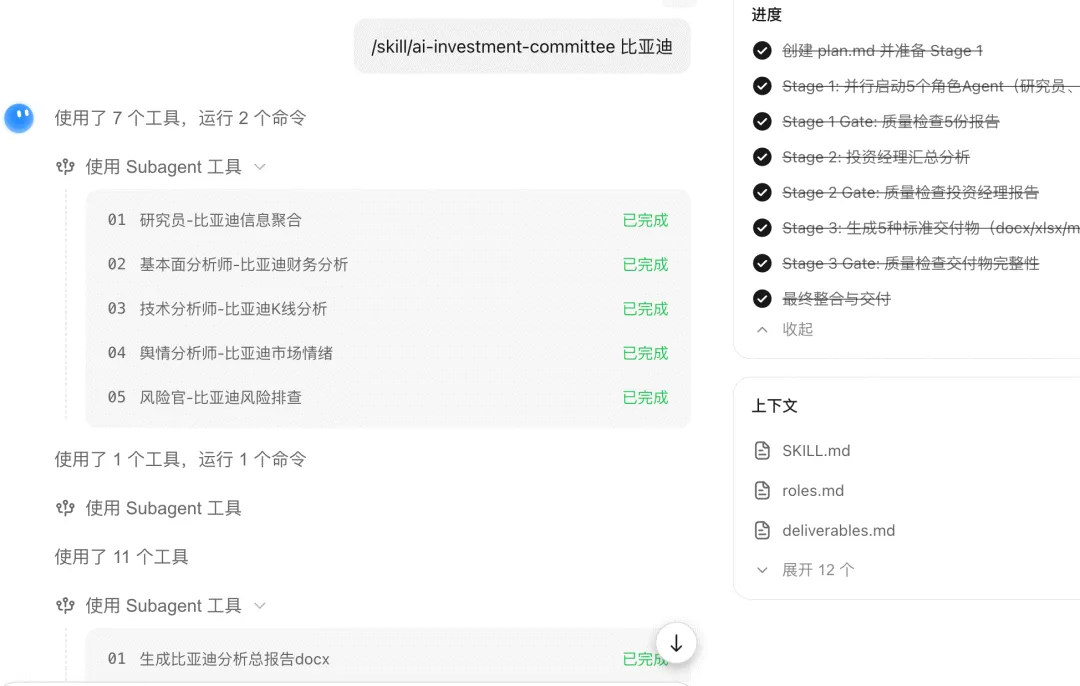1080x686 pixels.
Task: Click 已完成 status of 基本面分析师-比亚迪财务分析
Action: coord(645,264)
